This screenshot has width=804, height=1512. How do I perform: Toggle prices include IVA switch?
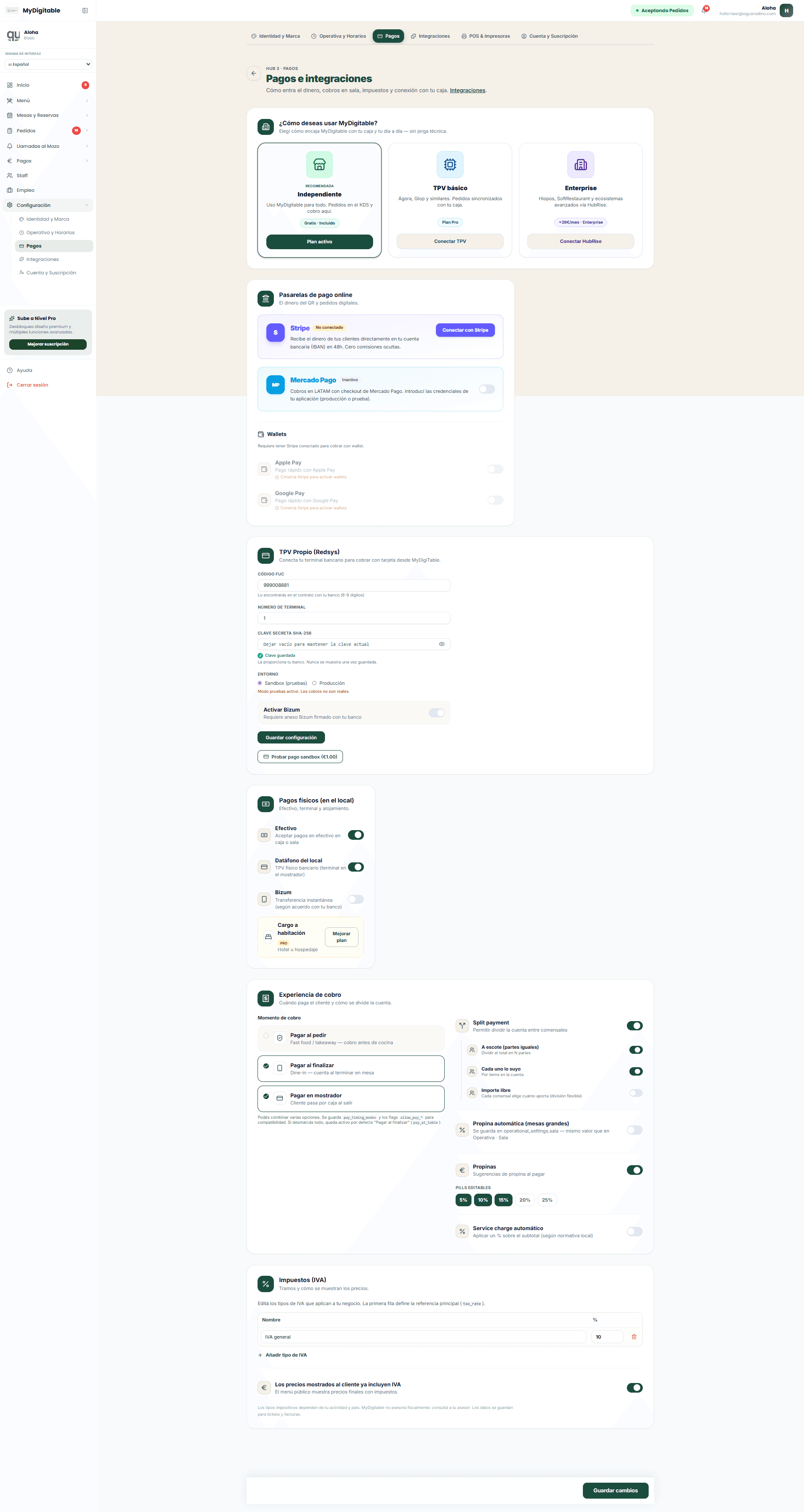click(x=634, y=1388)
